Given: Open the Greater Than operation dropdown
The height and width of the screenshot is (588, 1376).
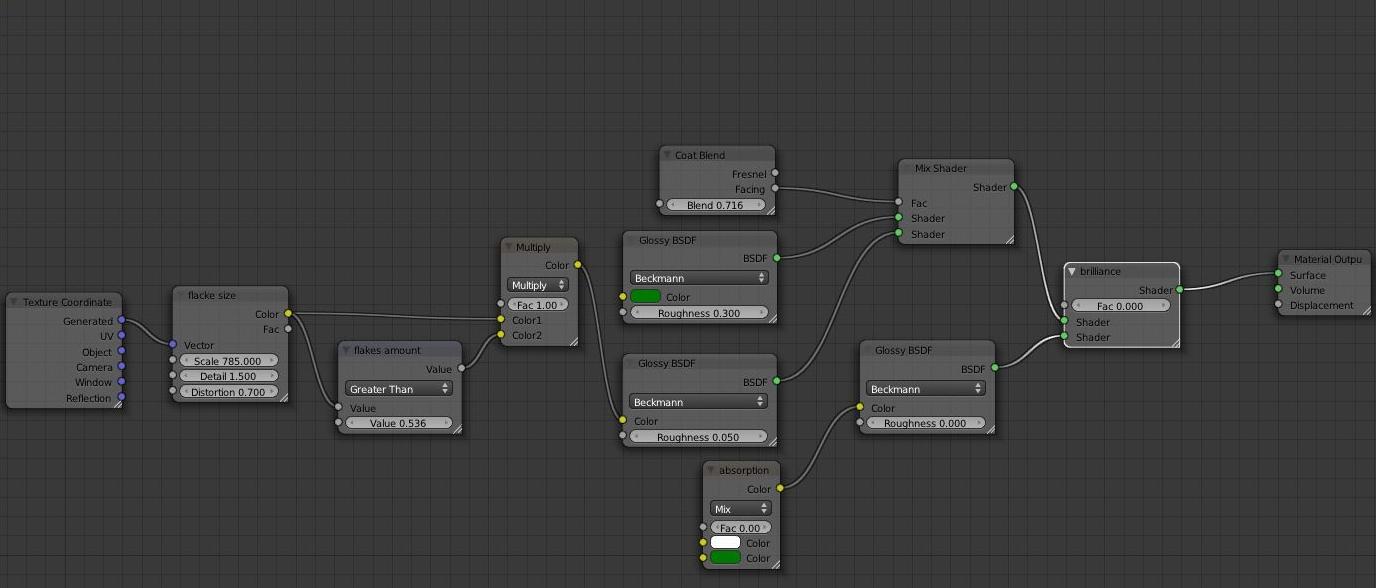Looking at the screenshot, I should [x=399, y=389].
